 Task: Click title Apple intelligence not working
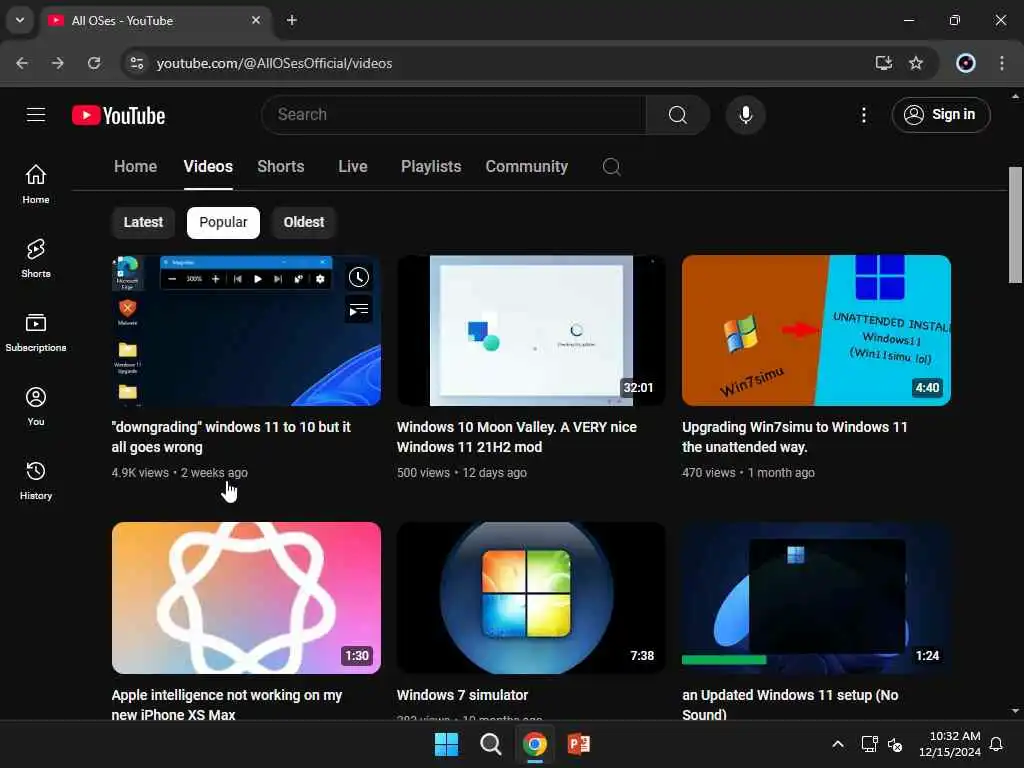227,705
